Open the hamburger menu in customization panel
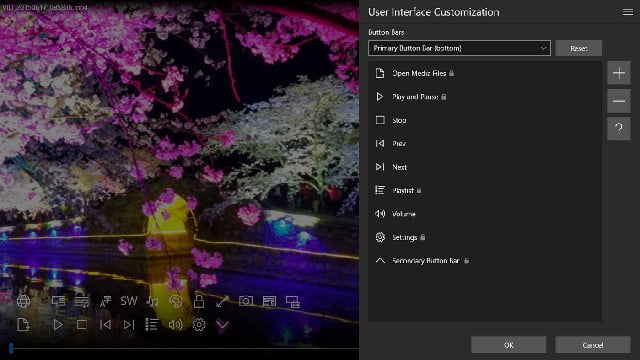The height and width of the screenshot is (360, 640). point(628,12)
